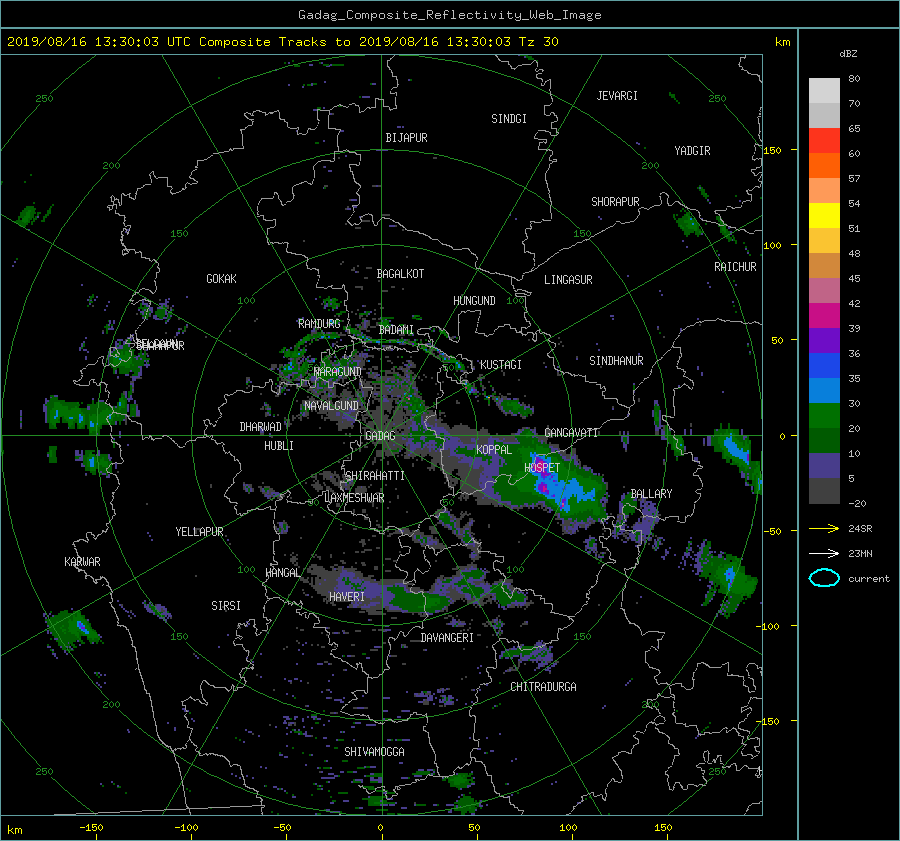The height and width of the screenshot is (841, 900).
Task: Click the SHIVAMOGGA city label
Action: click(374, 751)
